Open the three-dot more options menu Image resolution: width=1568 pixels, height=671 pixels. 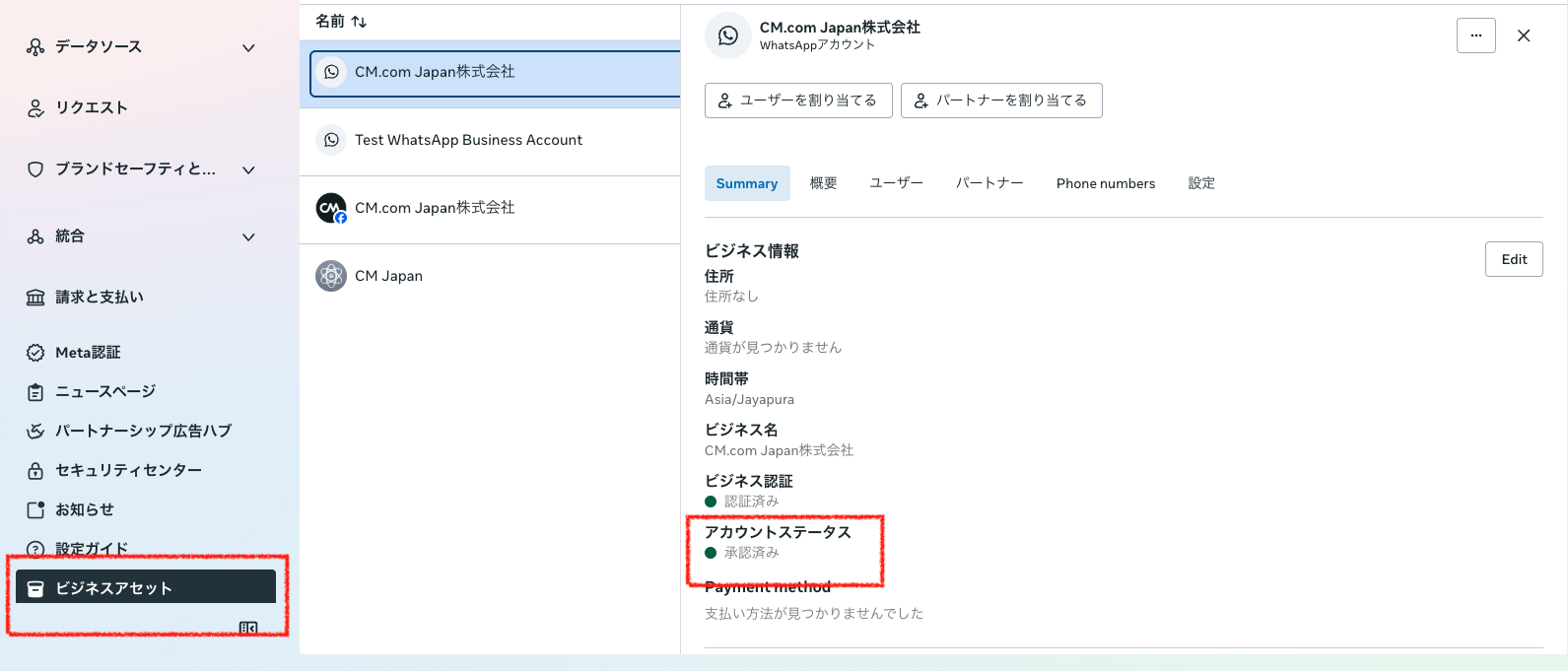tap(1476, 35)
